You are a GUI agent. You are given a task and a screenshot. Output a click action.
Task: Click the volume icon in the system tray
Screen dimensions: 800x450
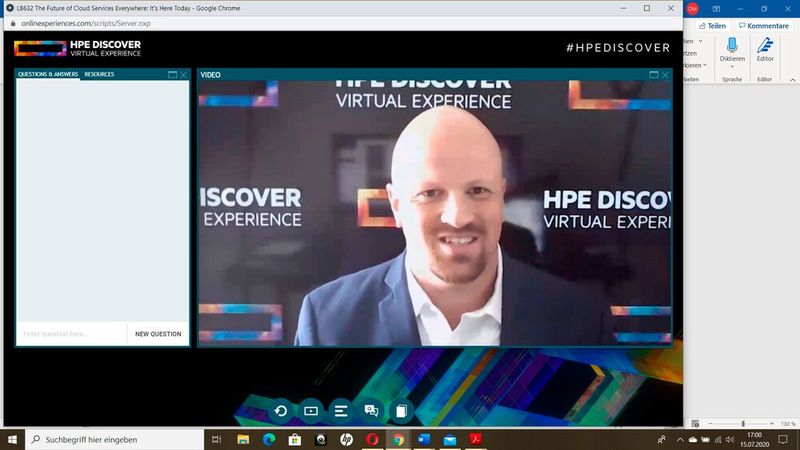pos(730,439)
